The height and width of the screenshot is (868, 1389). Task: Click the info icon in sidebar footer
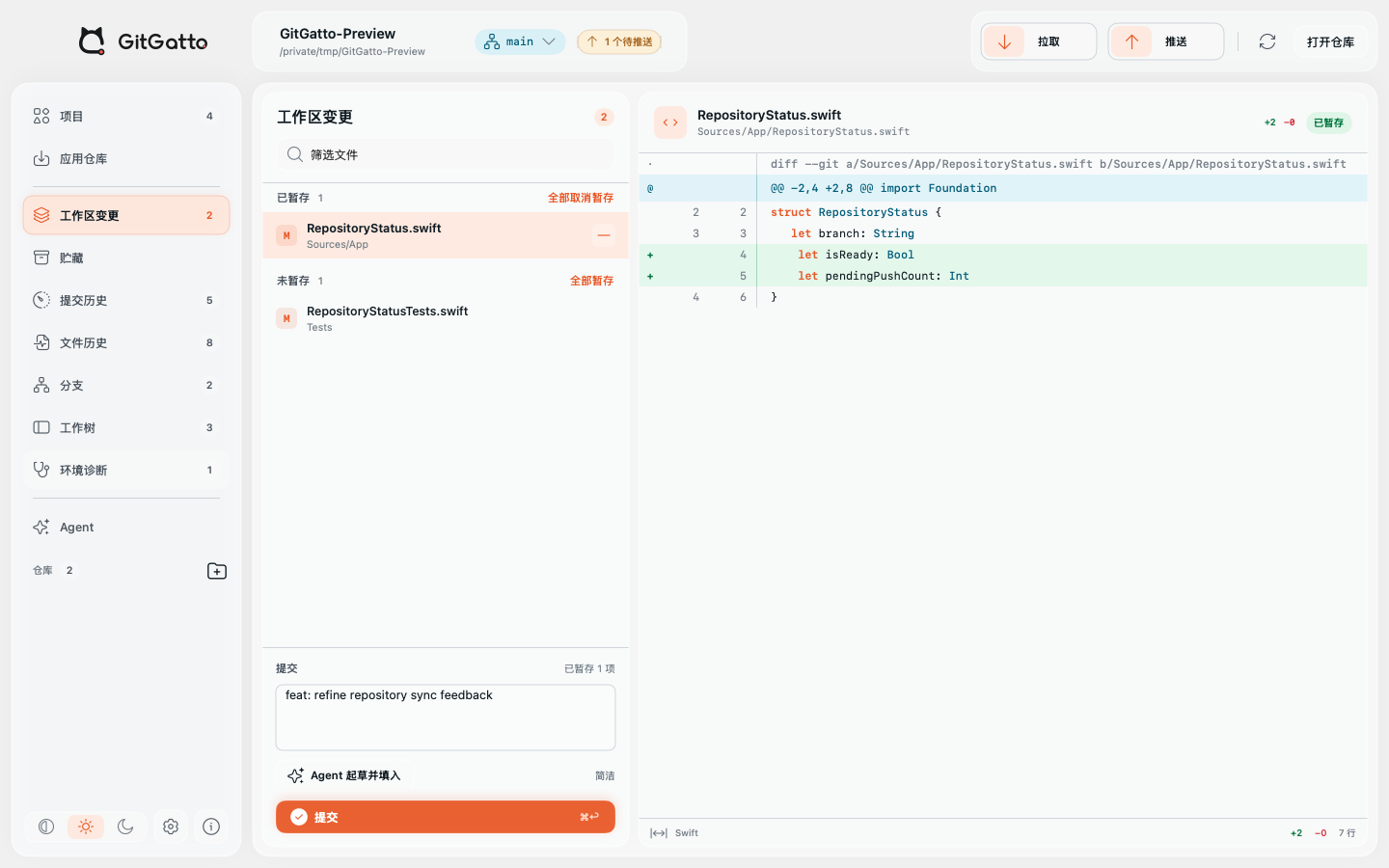[x=211, y=827]
